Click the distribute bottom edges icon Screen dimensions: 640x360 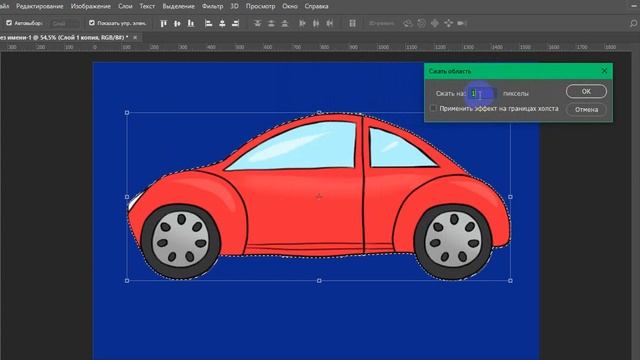284,23
